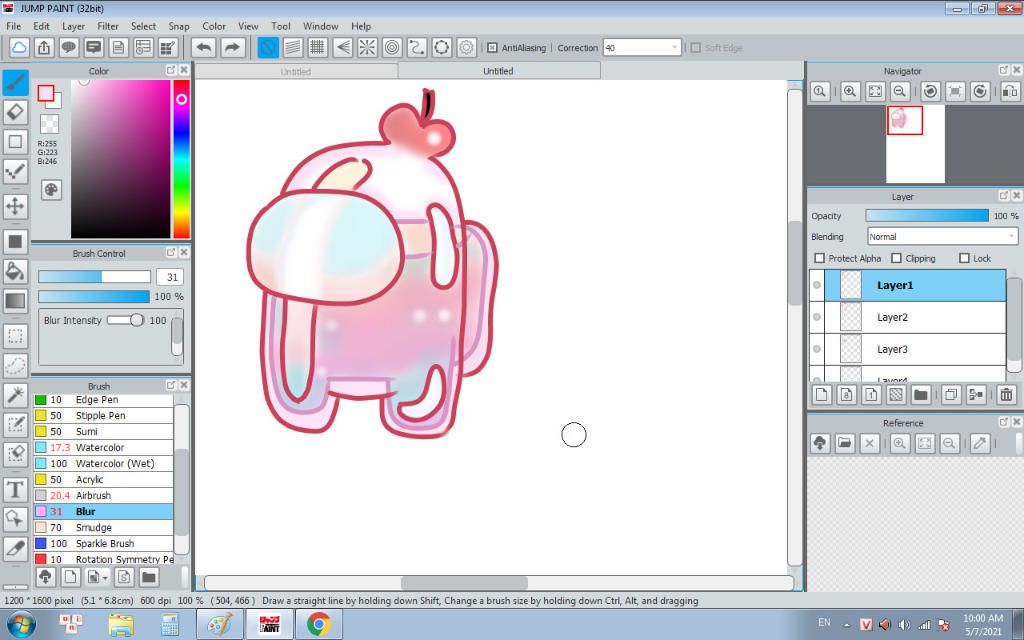Select the Move tool

click(x=15, y=206)
